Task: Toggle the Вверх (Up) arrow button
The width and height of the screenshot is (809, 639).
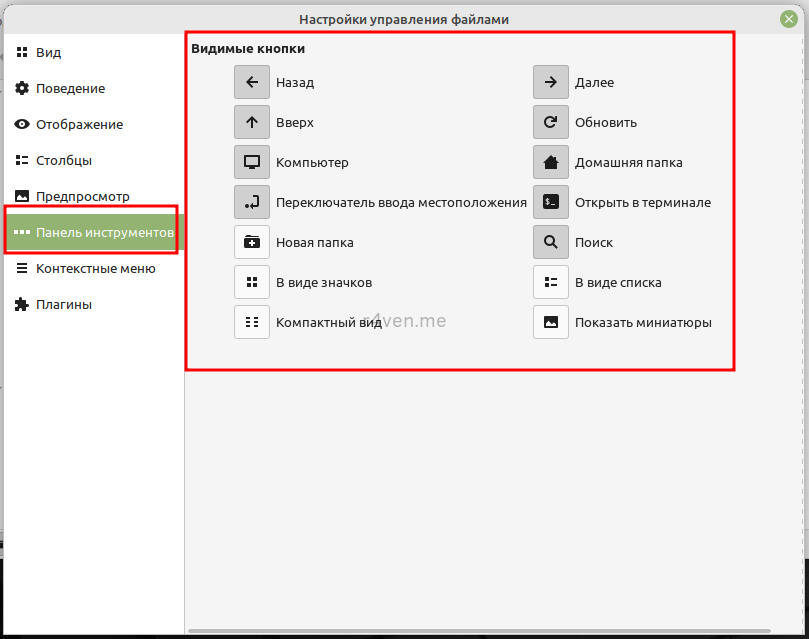Action: (x=252, y=122)
